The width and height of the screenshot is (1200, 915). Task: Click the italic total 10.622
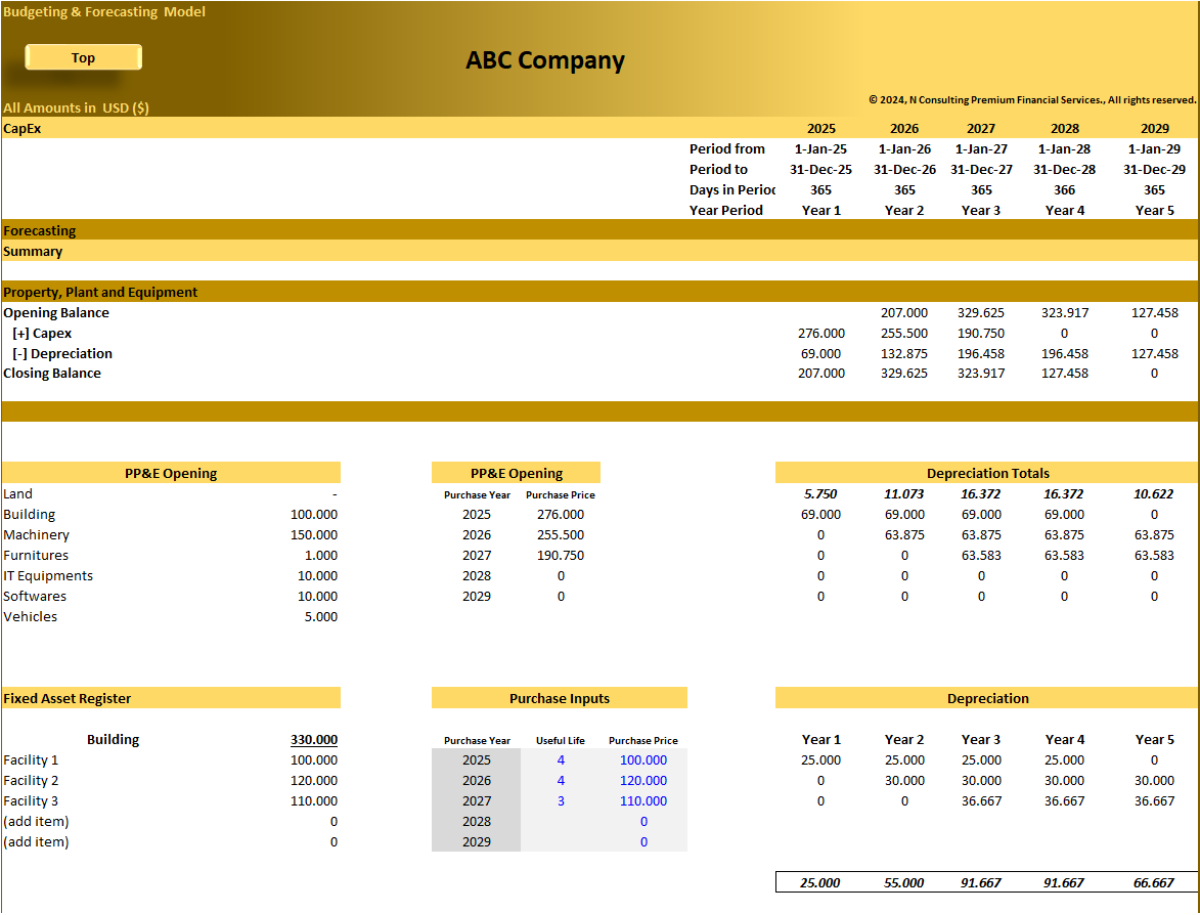click(1154, 494)
